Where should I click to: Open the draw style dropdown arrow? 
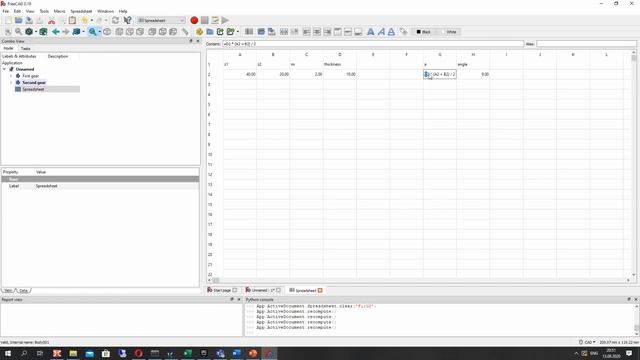tap(36, 32)
